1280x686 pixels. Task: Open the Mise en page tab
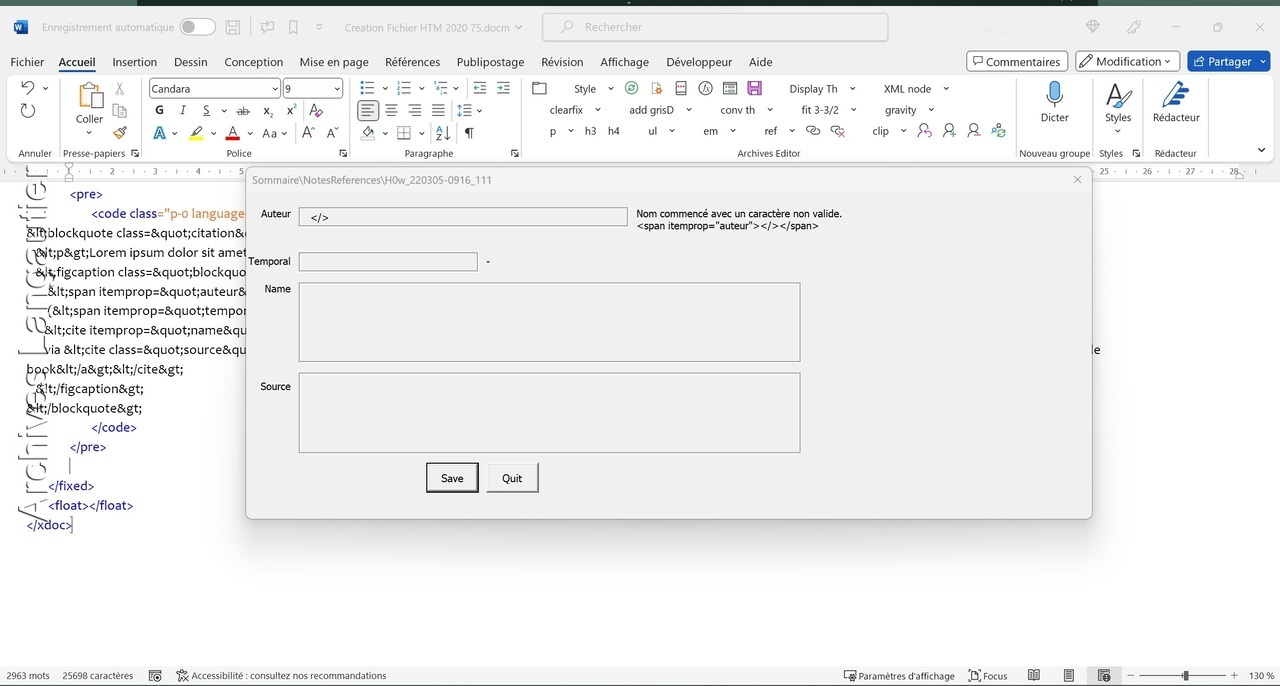pyautogui.click(x=334, y=62)
